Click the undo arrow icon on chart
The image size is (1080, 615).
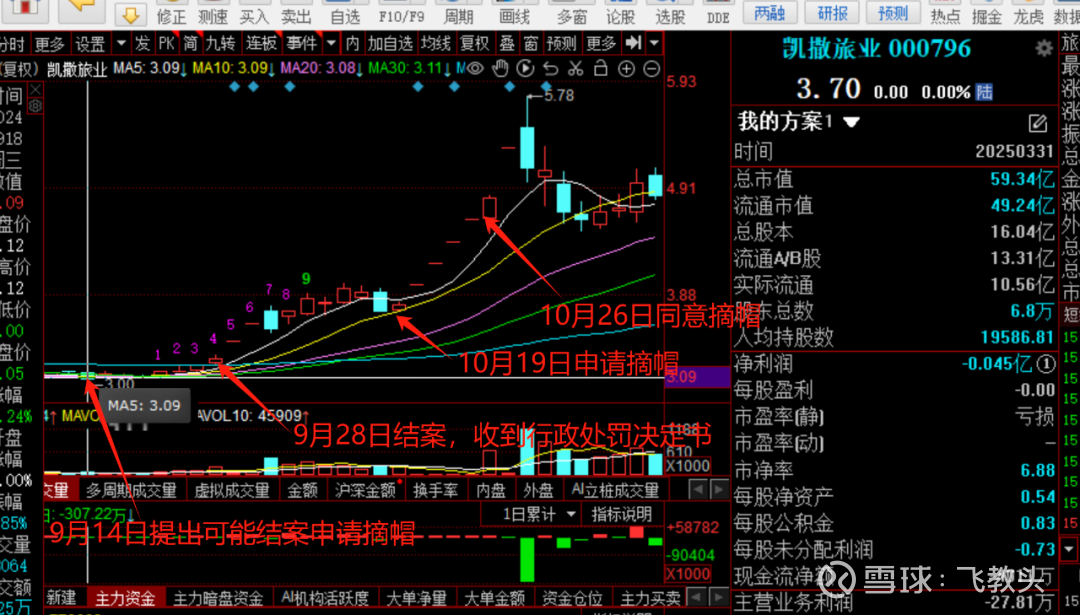550,68
